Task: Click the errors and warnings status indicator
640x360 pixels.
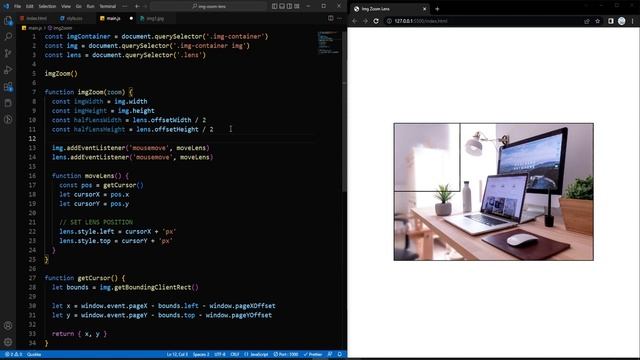Action: (x=13, y=354)
